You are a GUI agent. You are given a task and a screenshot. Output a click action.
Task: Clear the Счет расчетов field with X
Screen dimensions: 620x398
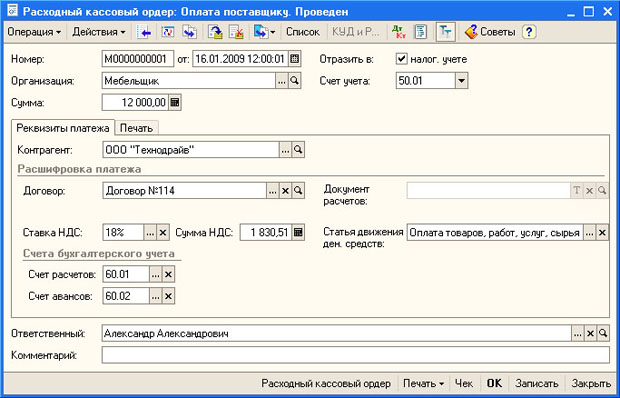[168, 274]
